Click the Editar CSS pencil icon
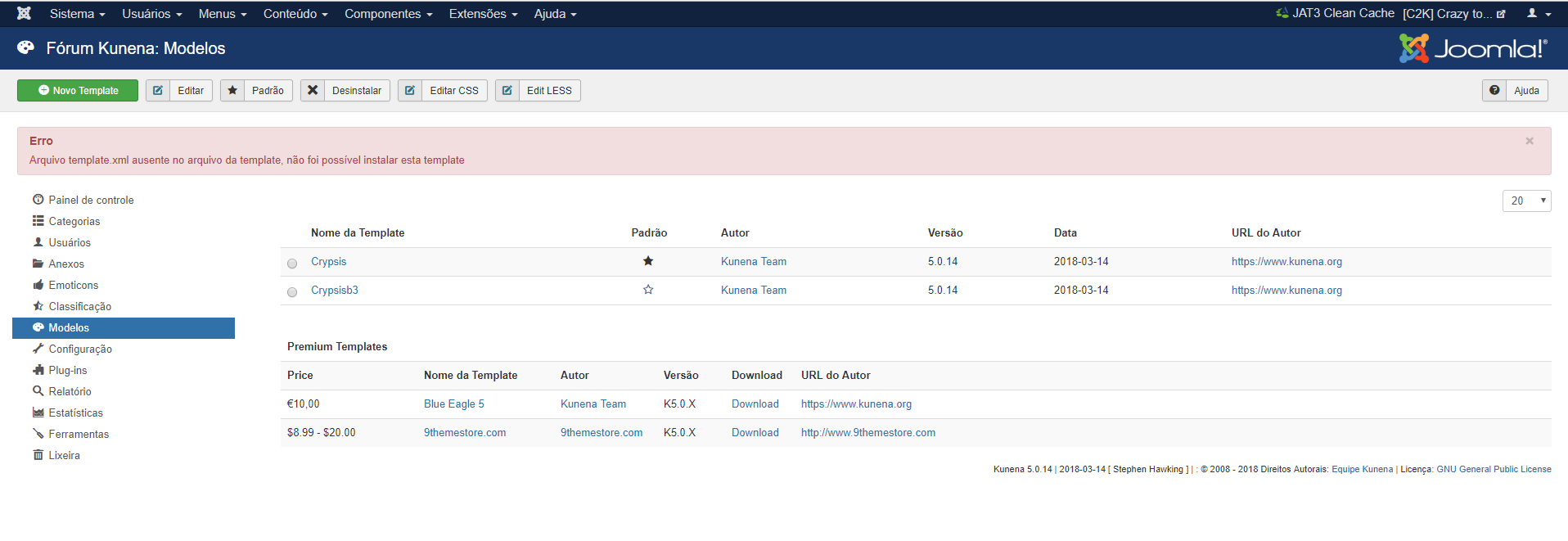Image resolution: width=1568 pixels, height=541 pixels. click(x=410, y=91)
